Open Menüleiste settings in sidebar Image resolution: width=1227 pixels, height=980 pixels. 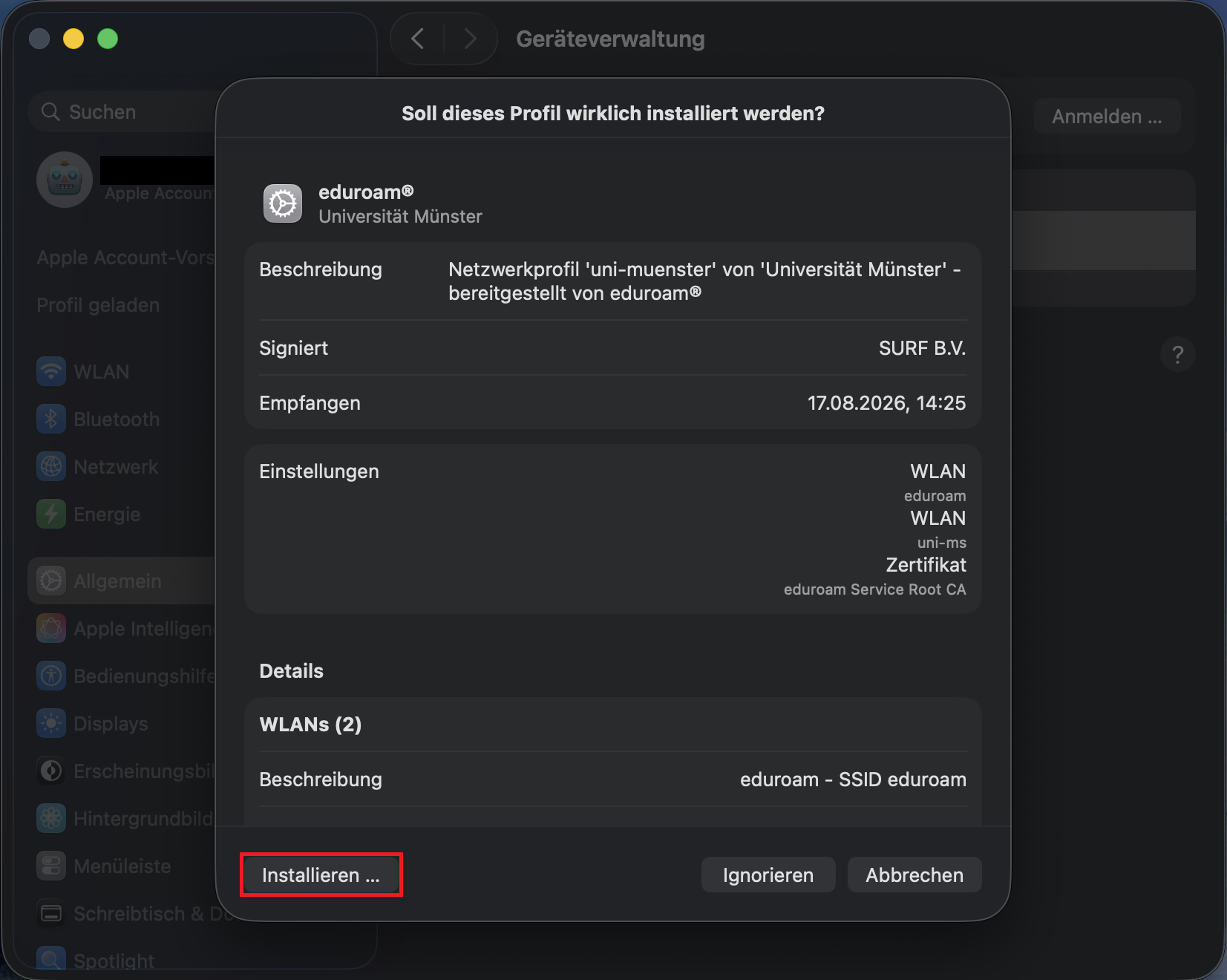(122, 866)
